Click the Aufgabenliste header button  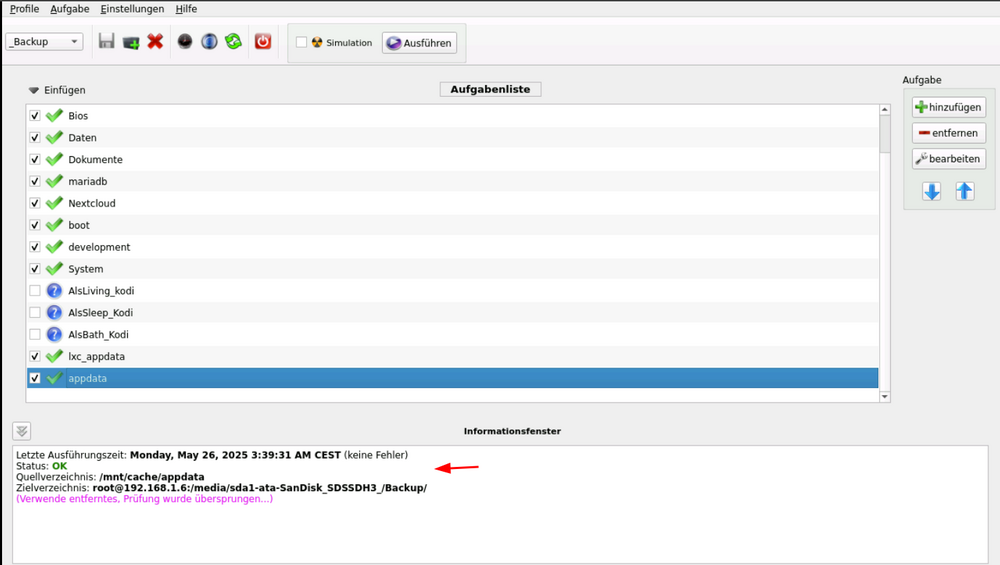490,89
